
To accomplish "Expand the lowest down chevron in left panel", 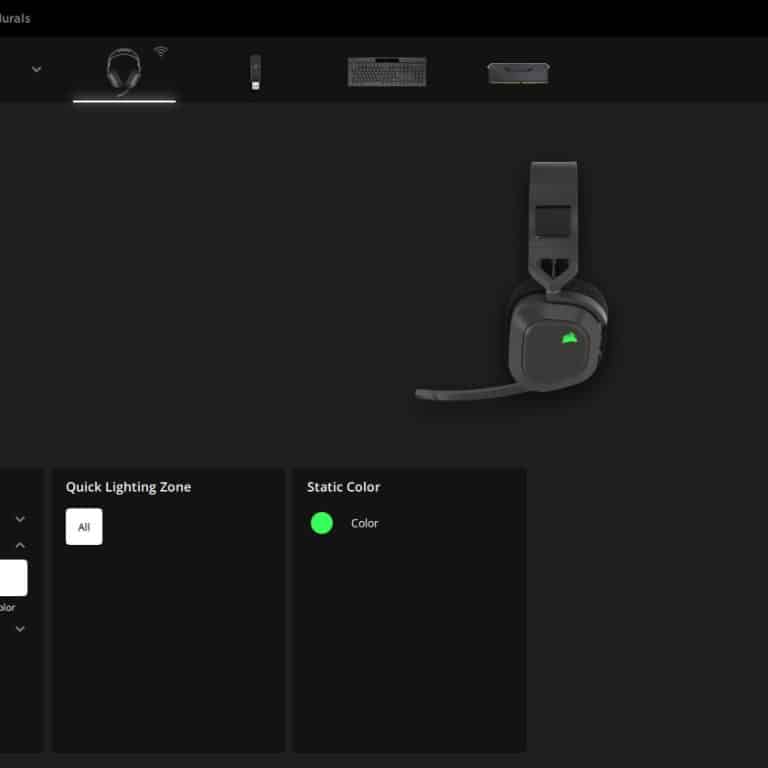I will pos(20,629).
